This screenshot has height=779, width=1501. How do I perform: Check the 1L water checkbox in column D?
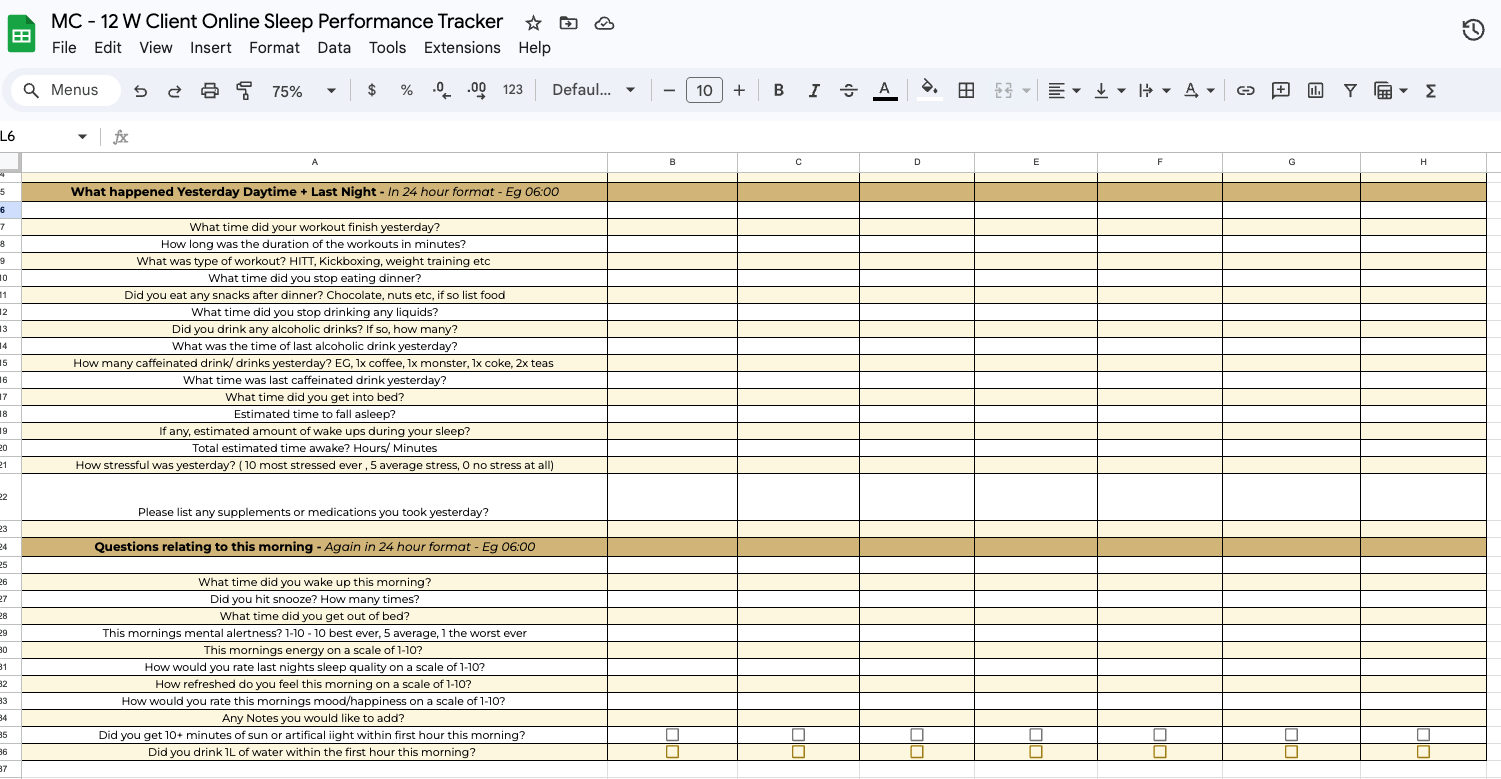917,752
